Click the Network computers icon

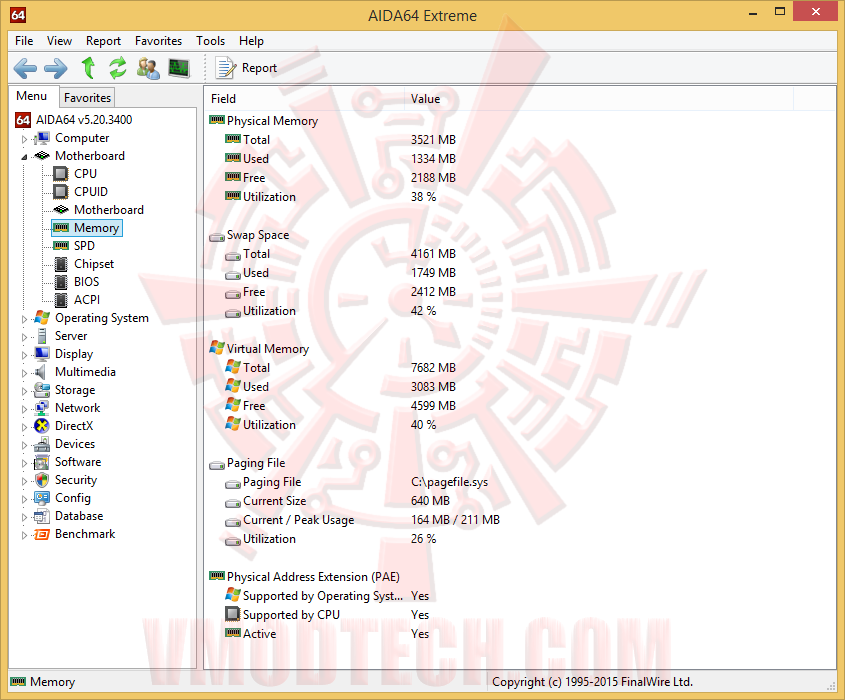click(42, 408)
